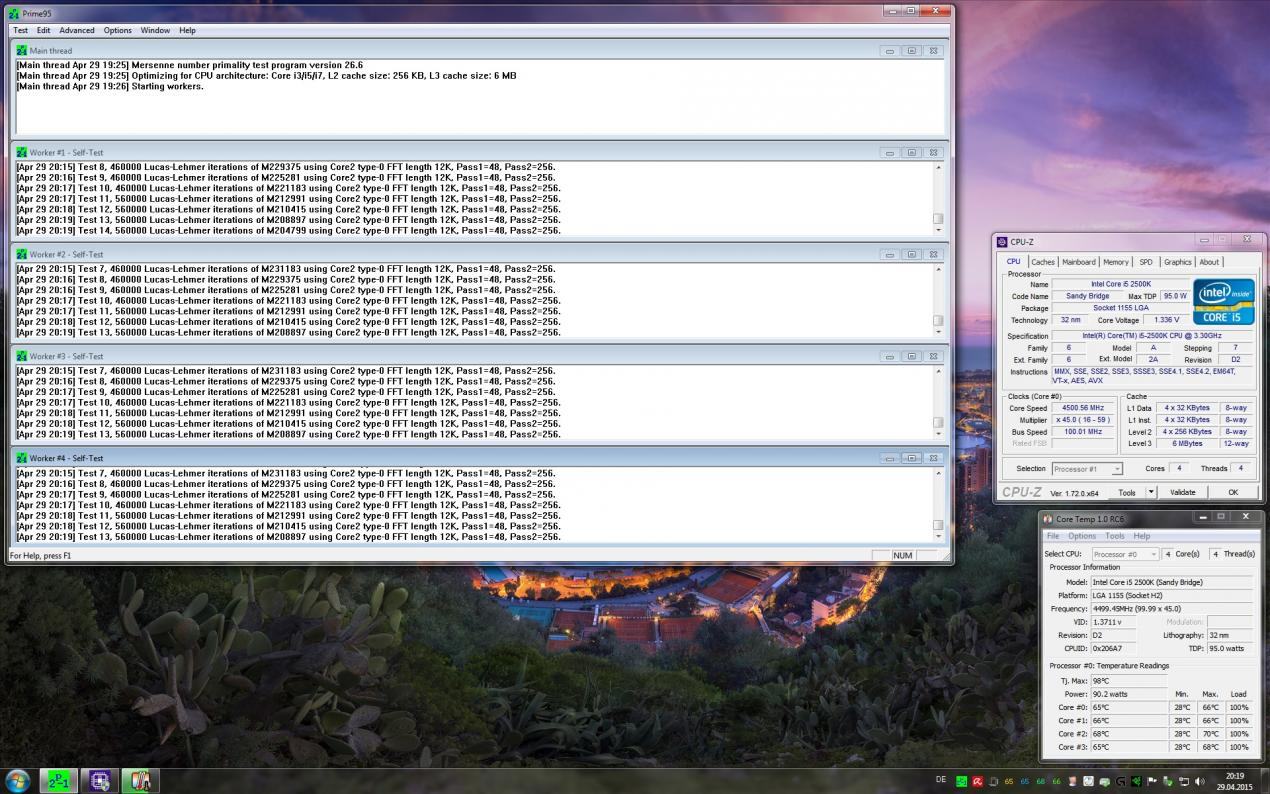
Task: Click the CPU-Z title bar icon
Action: (1002, 241)
